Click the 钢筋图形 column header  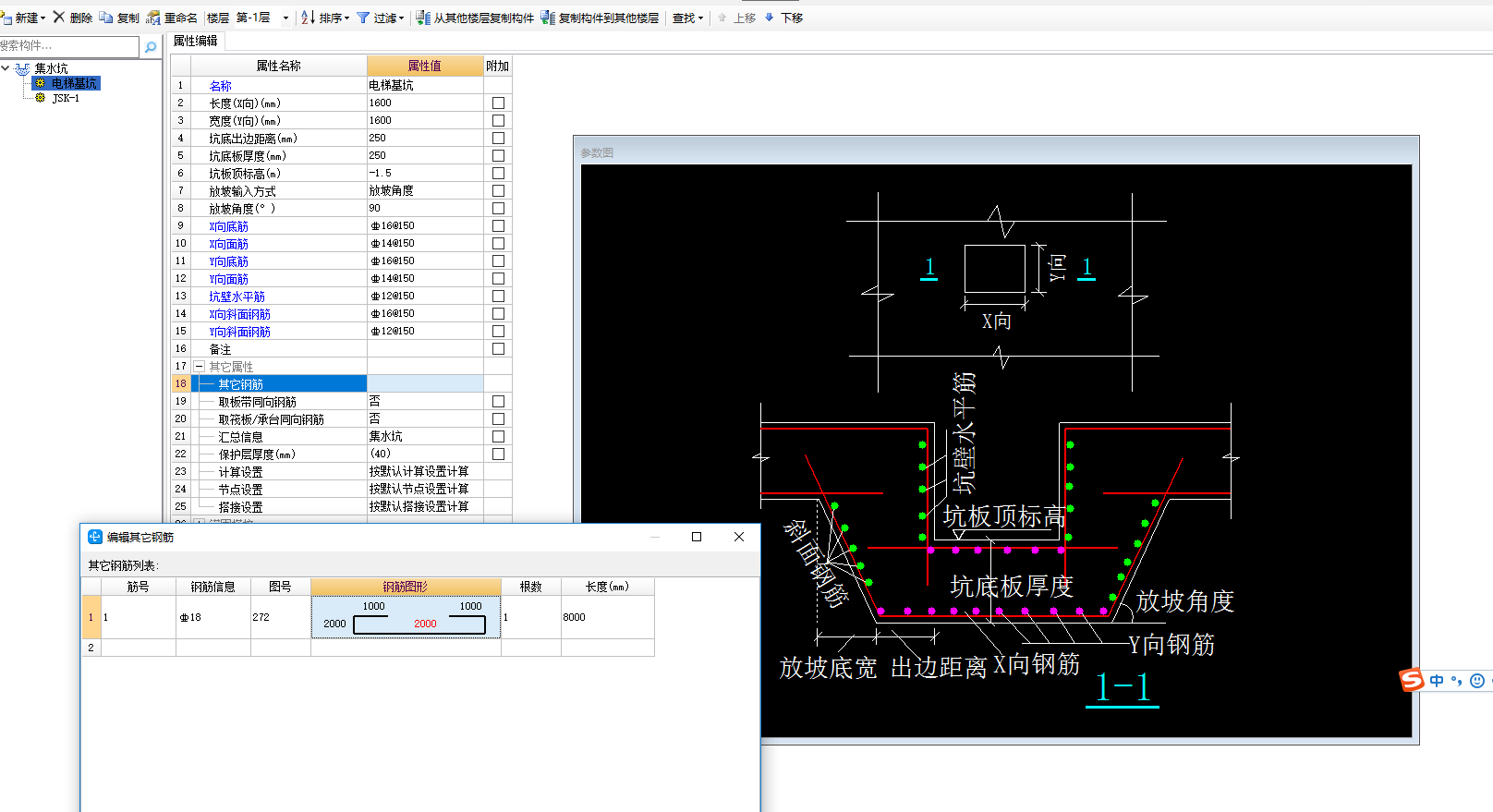click(406, 587)
